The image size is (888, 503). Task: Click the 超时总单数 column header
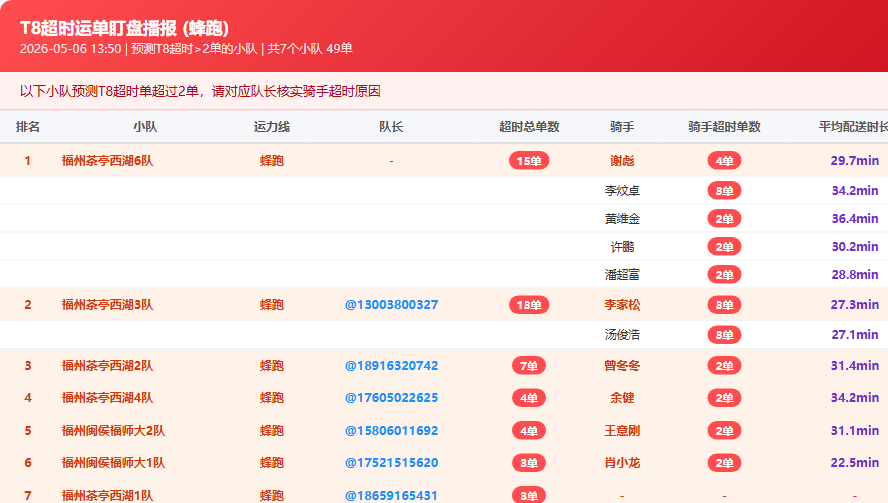(529, 127)
